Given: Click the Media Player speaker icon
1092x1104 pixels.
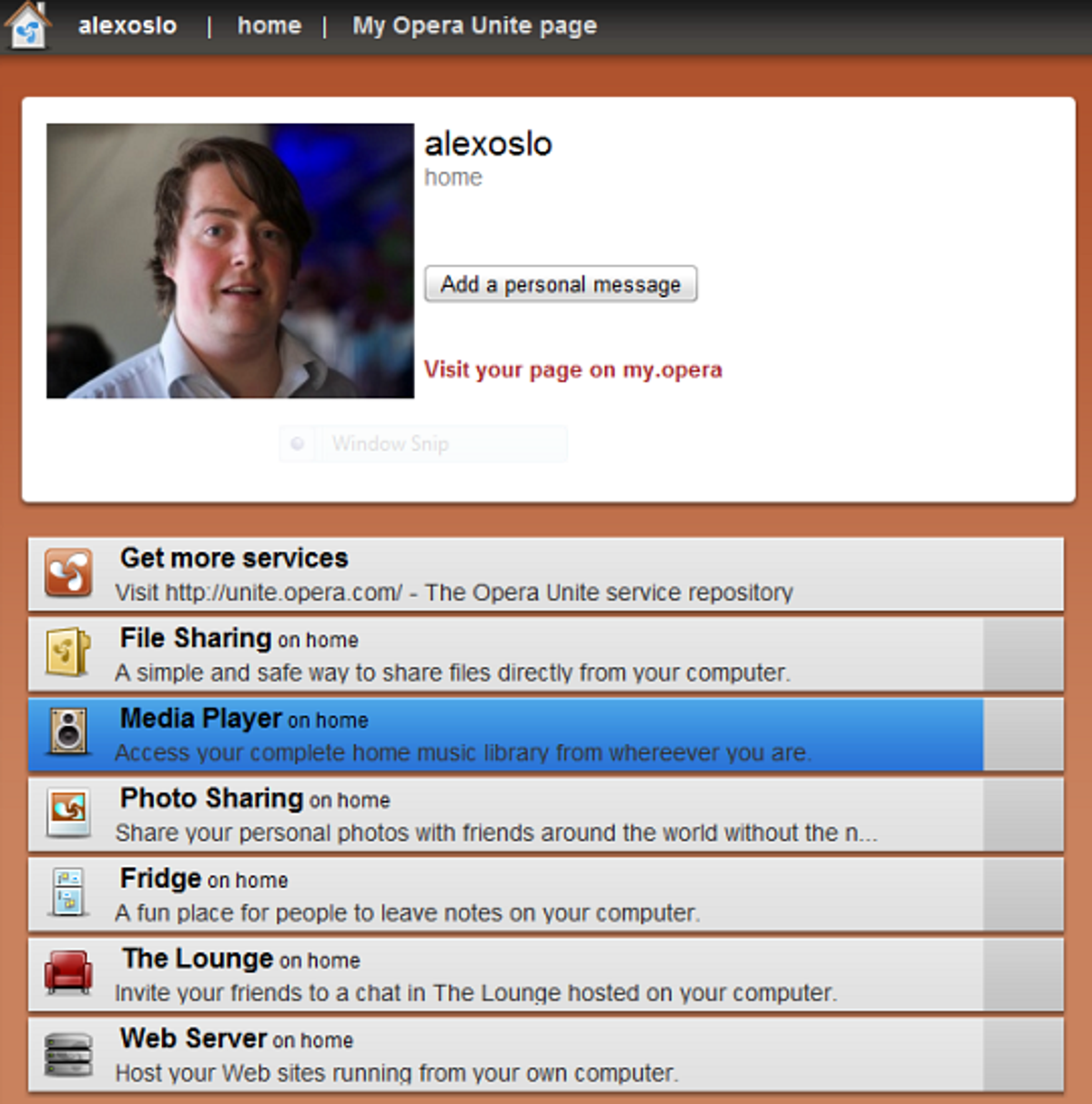Looking at the screenshot, I should pyautogui.click(x=66, y=733).
